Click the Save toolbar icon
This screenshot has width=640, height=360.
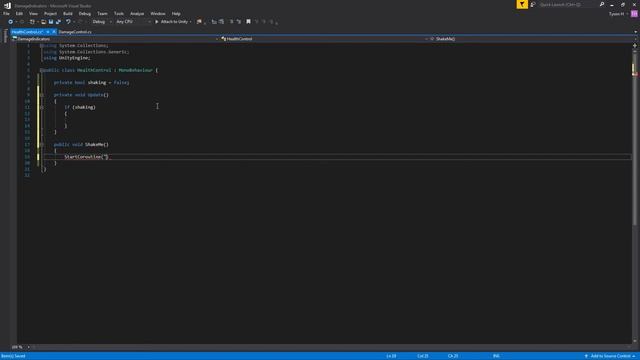pyautogui.click(x=51, y=22)
